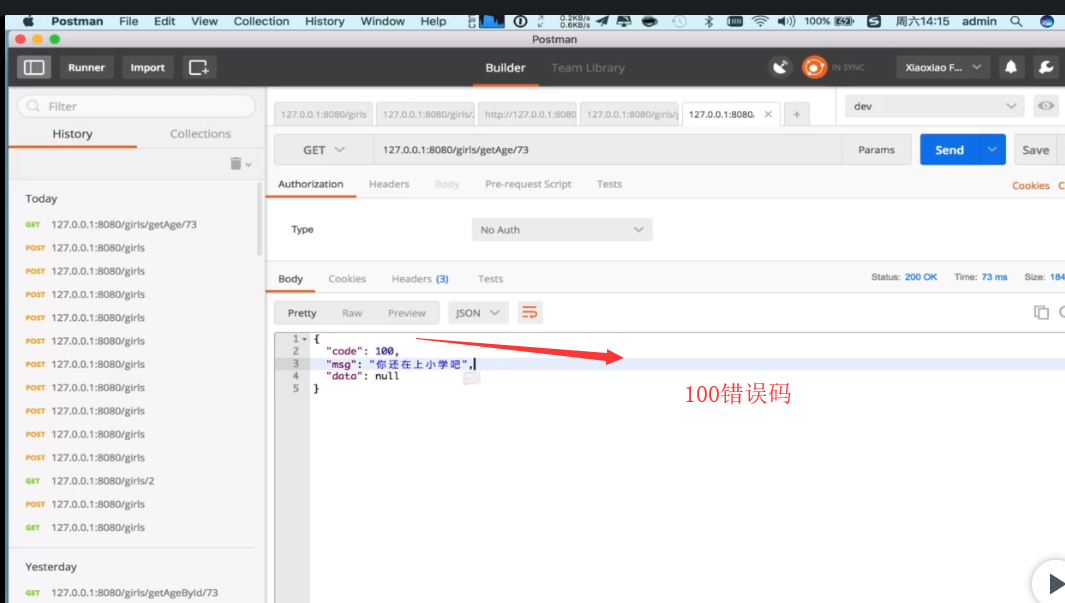Viewport: 1065px width, 603px height.
Task: Select the Pretty response view
Action: (x=302, y=312)
